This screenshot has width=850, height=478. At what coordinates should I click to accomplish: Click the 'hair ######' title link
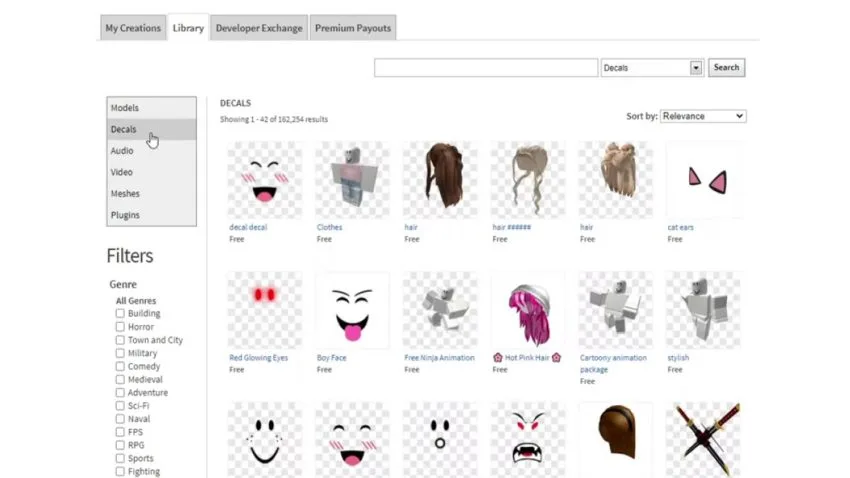click(x=512, y=227)
